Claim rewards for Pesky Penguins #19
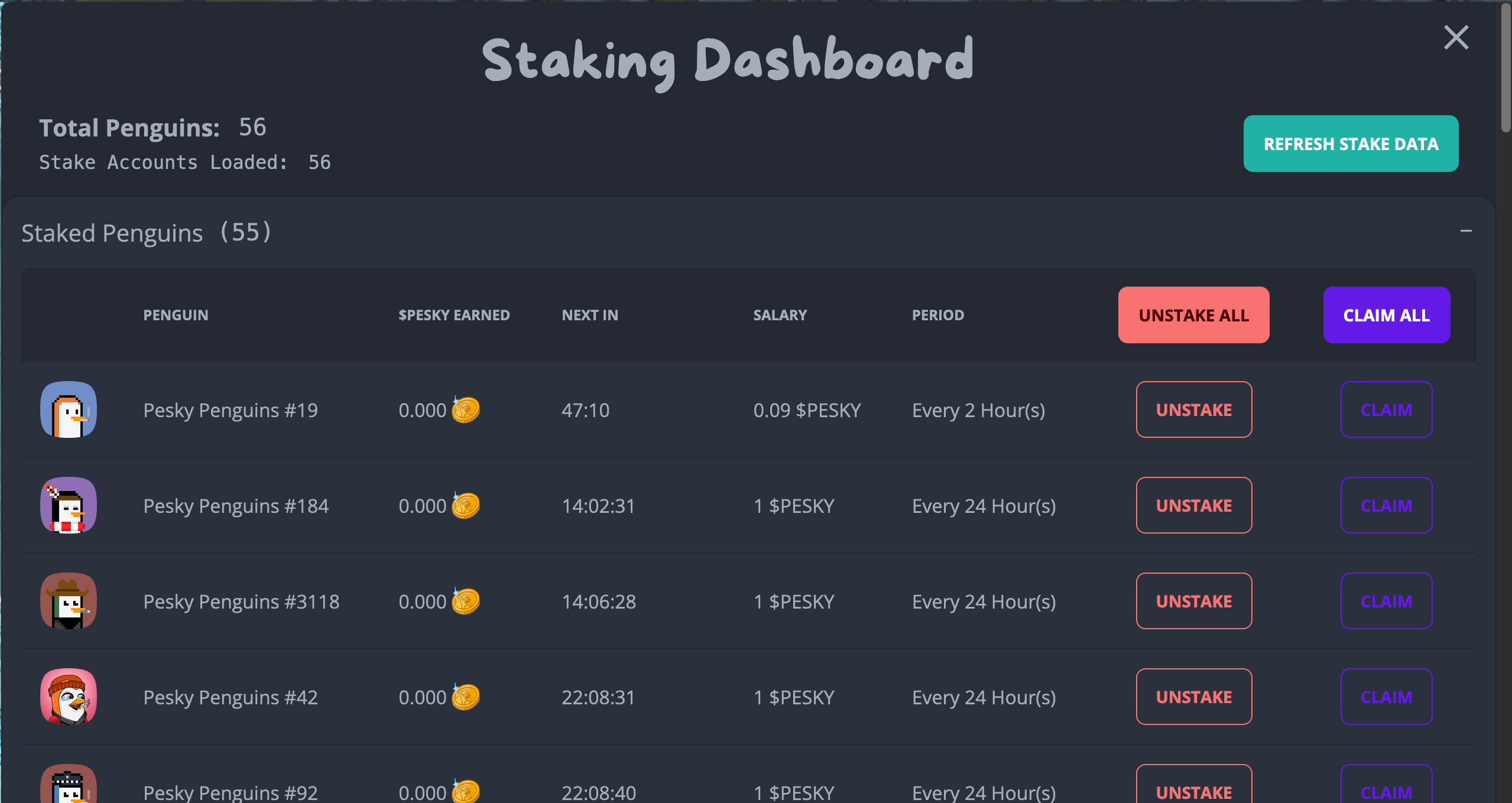This screenshot has height=803, width=1512. pos(1385,409)
